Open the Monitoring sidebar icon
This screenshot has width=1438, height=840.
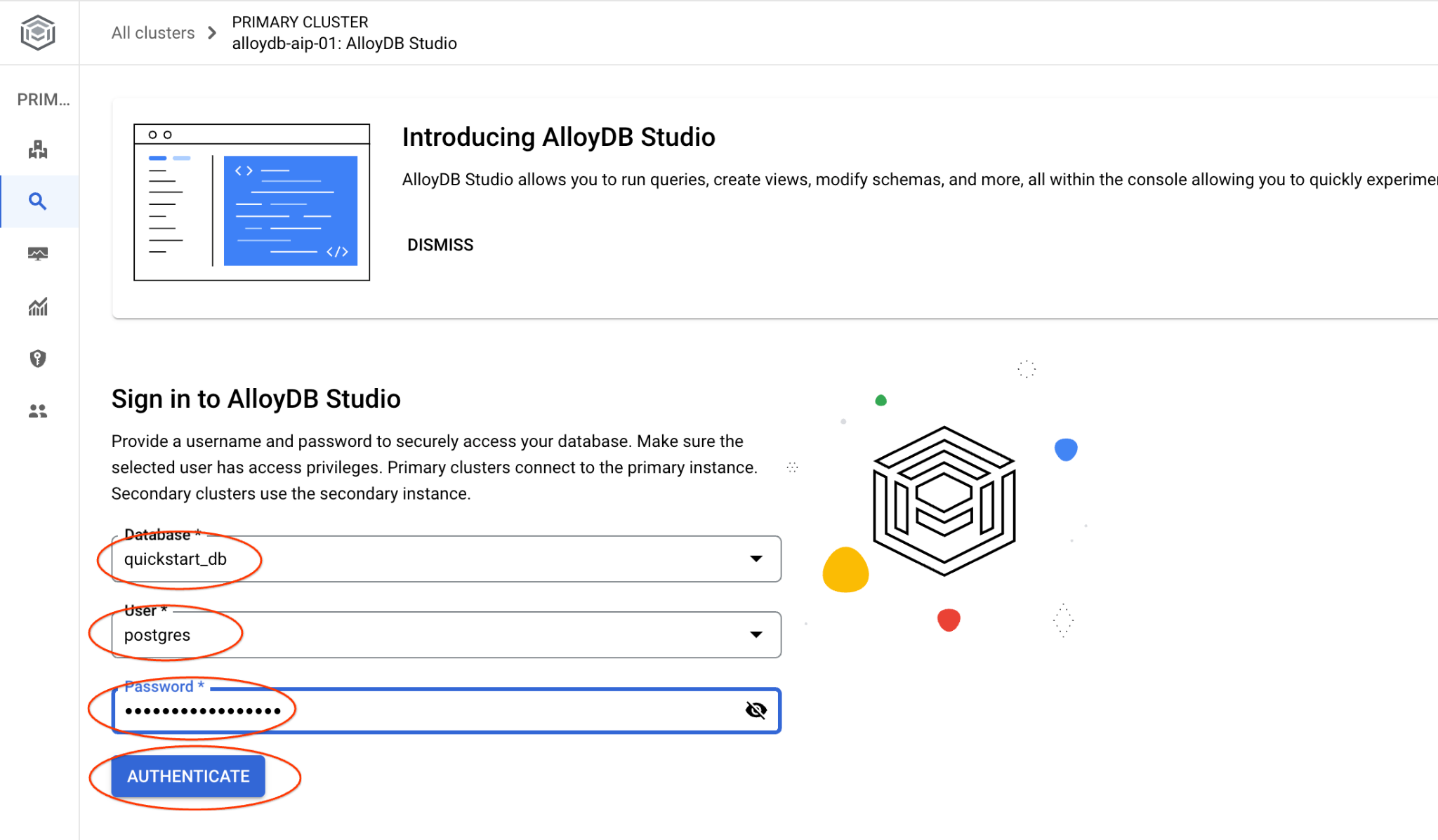coord(38,253)
